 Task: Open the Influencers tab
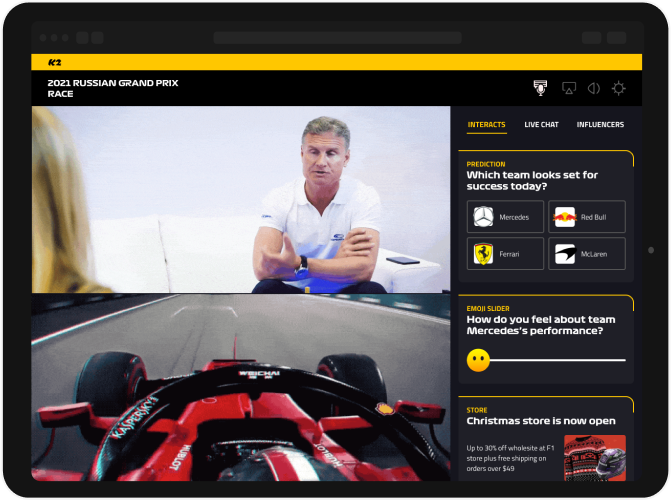point(600,125)
